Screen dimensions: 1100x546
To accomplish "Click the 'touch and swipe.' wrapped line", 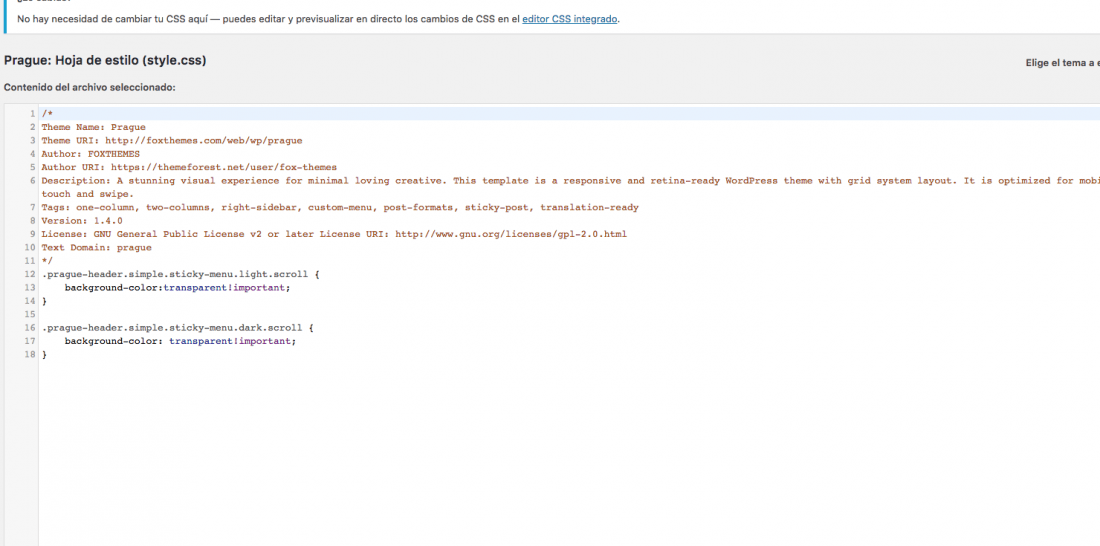I will 88,194.
